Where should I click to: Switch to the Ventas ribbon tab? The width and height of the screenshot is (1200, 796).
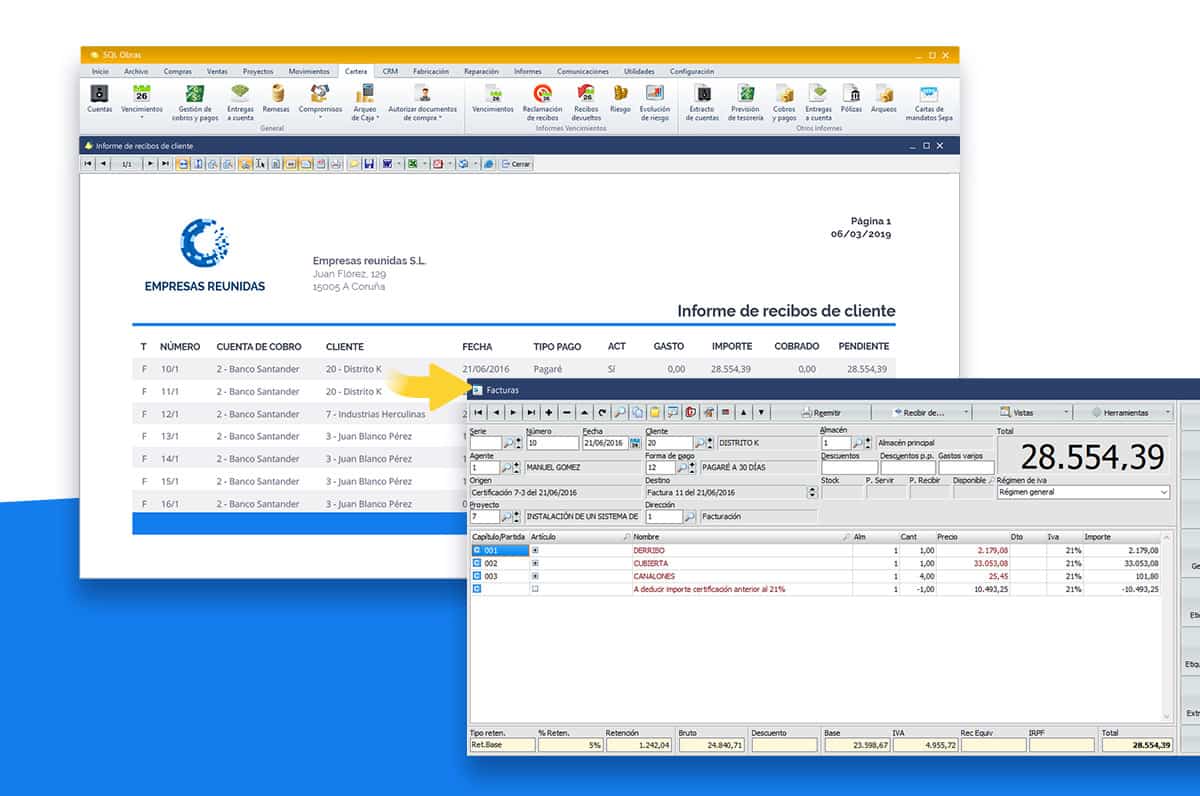pyautogui.click(x=217, y=72)
